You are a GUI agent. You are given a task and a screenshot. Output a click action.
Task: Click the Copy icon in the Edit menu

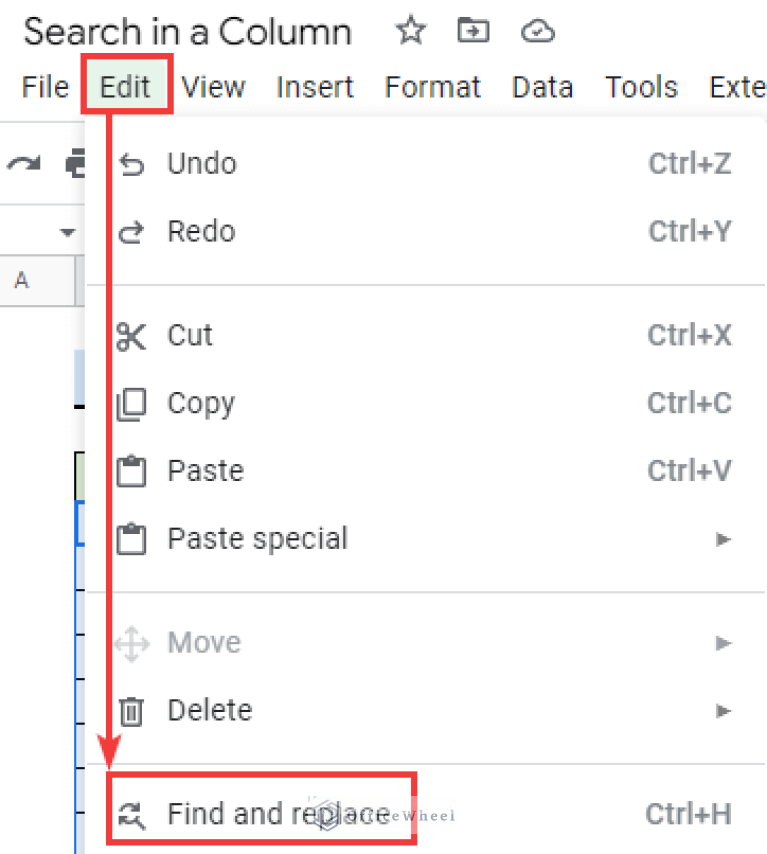pos(131,403)
